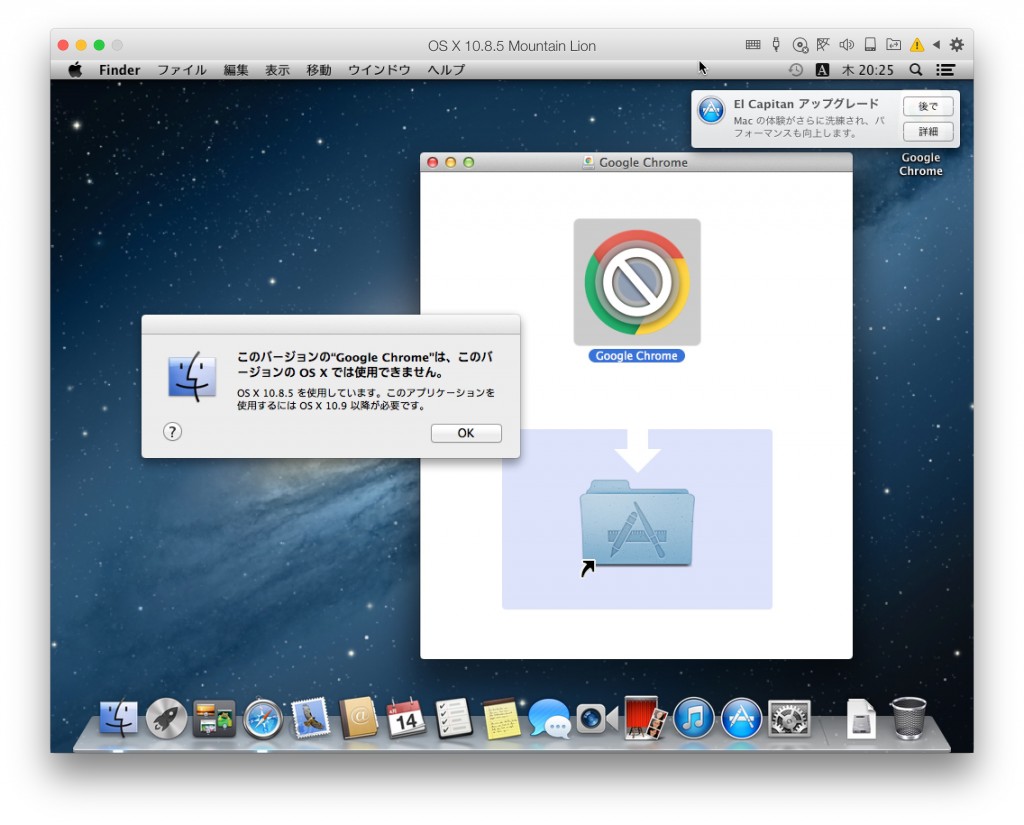
Task: Click OK in the Chrome incompatibility alert
Action: [466, 433]
